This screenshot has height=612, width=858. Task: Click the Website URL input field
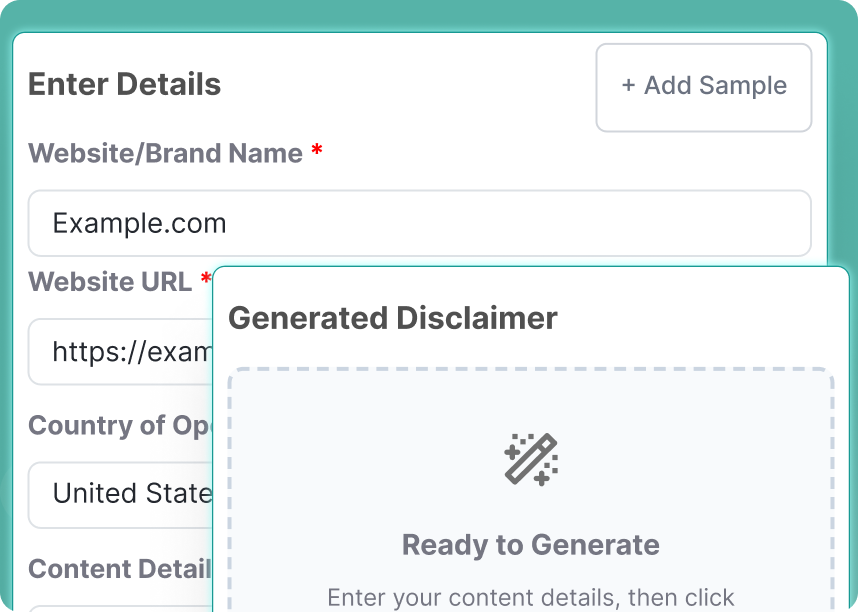pos(120,352)
